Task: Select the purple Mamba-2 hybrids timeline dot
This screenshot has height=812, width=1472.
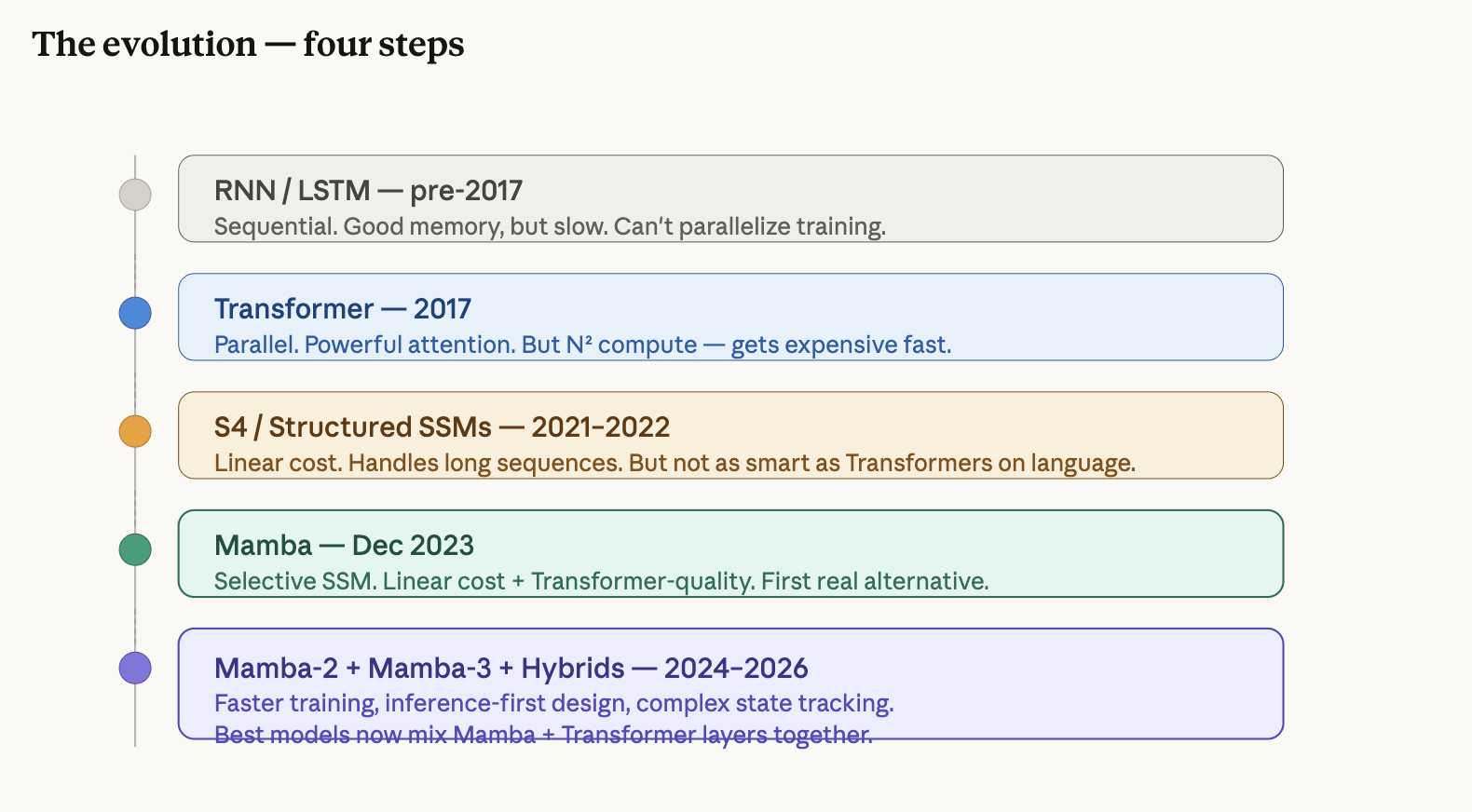Action: click(135, 668)
